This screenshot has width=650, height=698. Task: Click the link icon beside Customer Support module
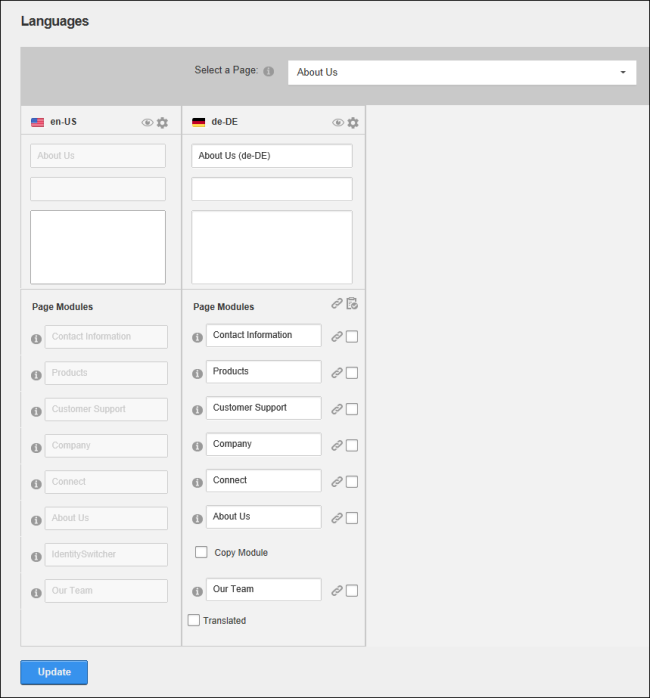click(337, 409)
